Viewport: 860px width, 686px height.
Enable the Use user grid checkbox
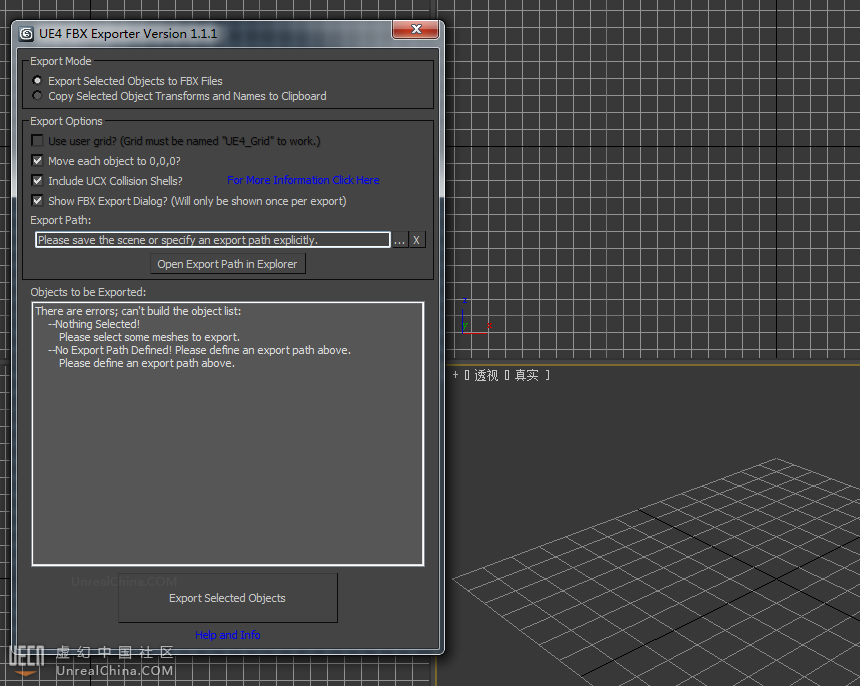(x=37, y=141)
